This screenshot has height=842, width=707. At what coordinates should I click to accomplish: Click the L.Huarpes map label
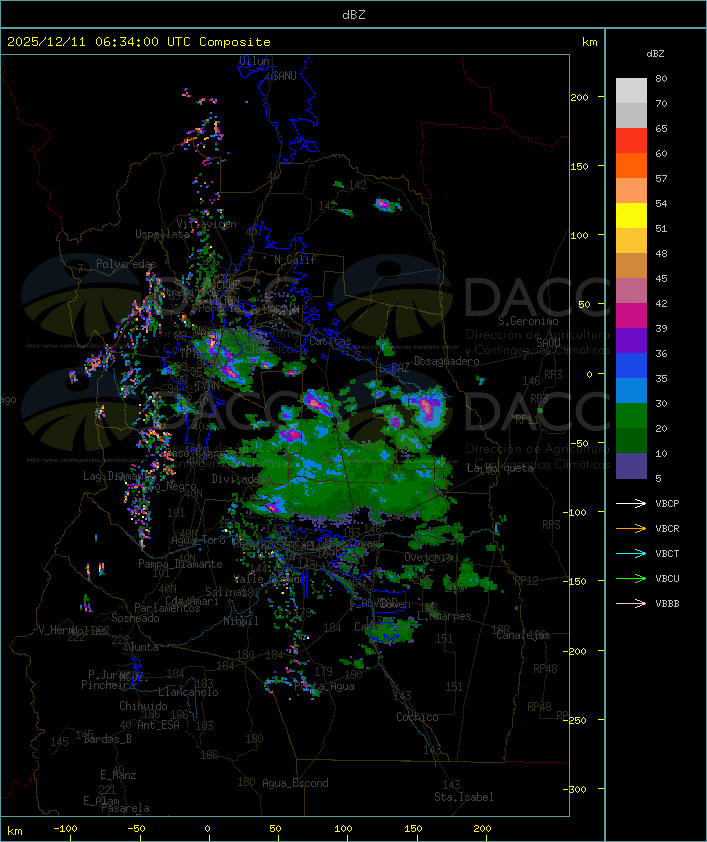pyautogui.click(x=444, y=616)
